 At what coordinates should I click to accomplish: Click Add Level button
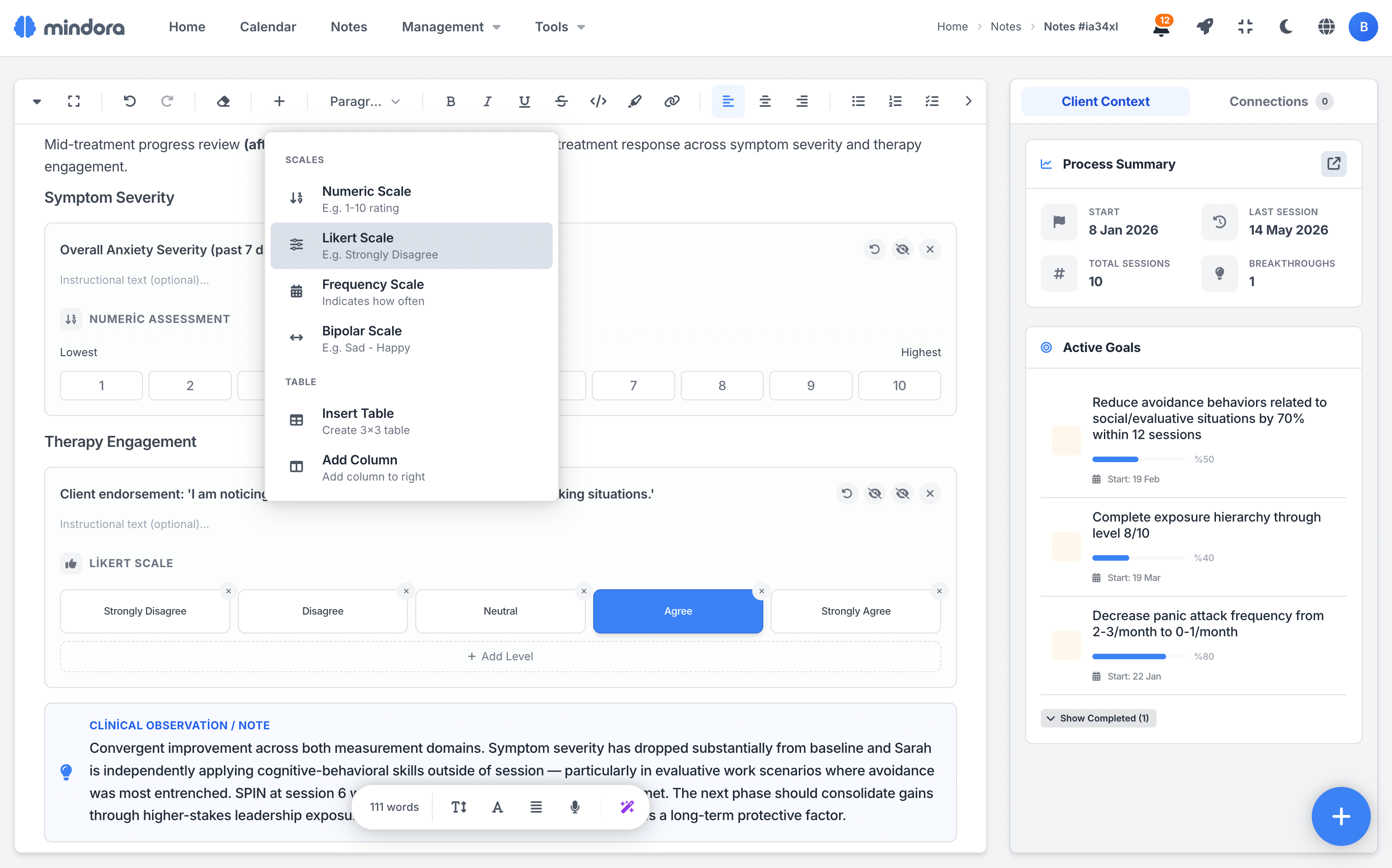[500, 656]
